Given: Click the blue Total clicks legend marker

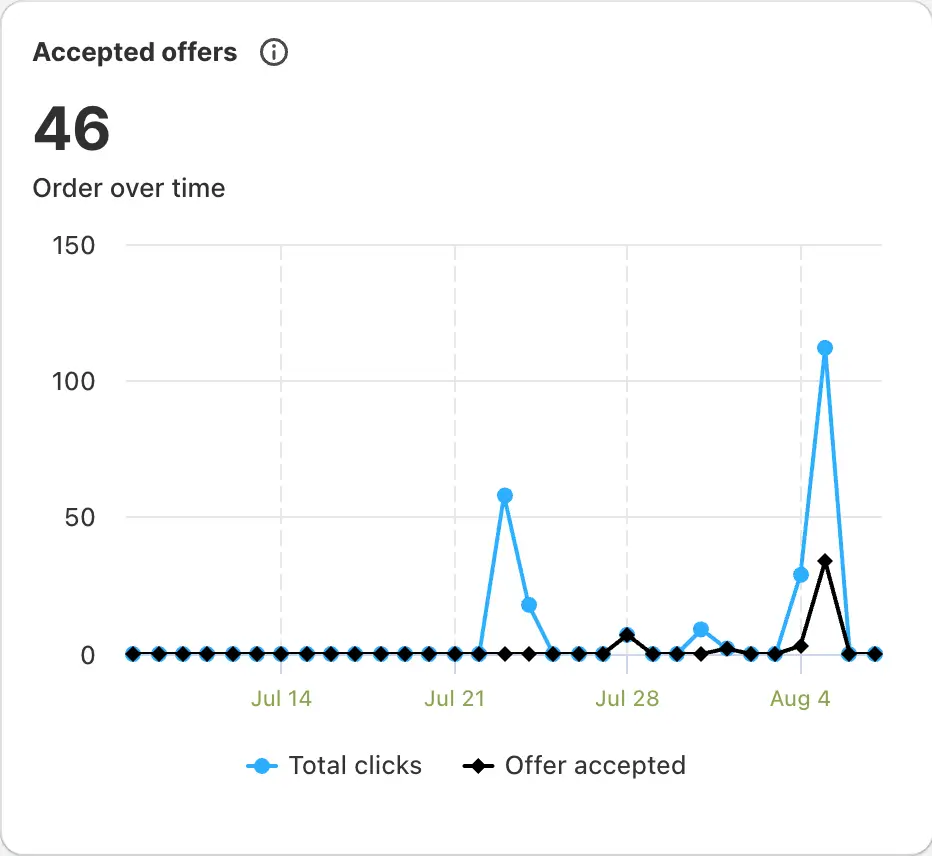Looking at the screenshot, I should pos(262,766).
